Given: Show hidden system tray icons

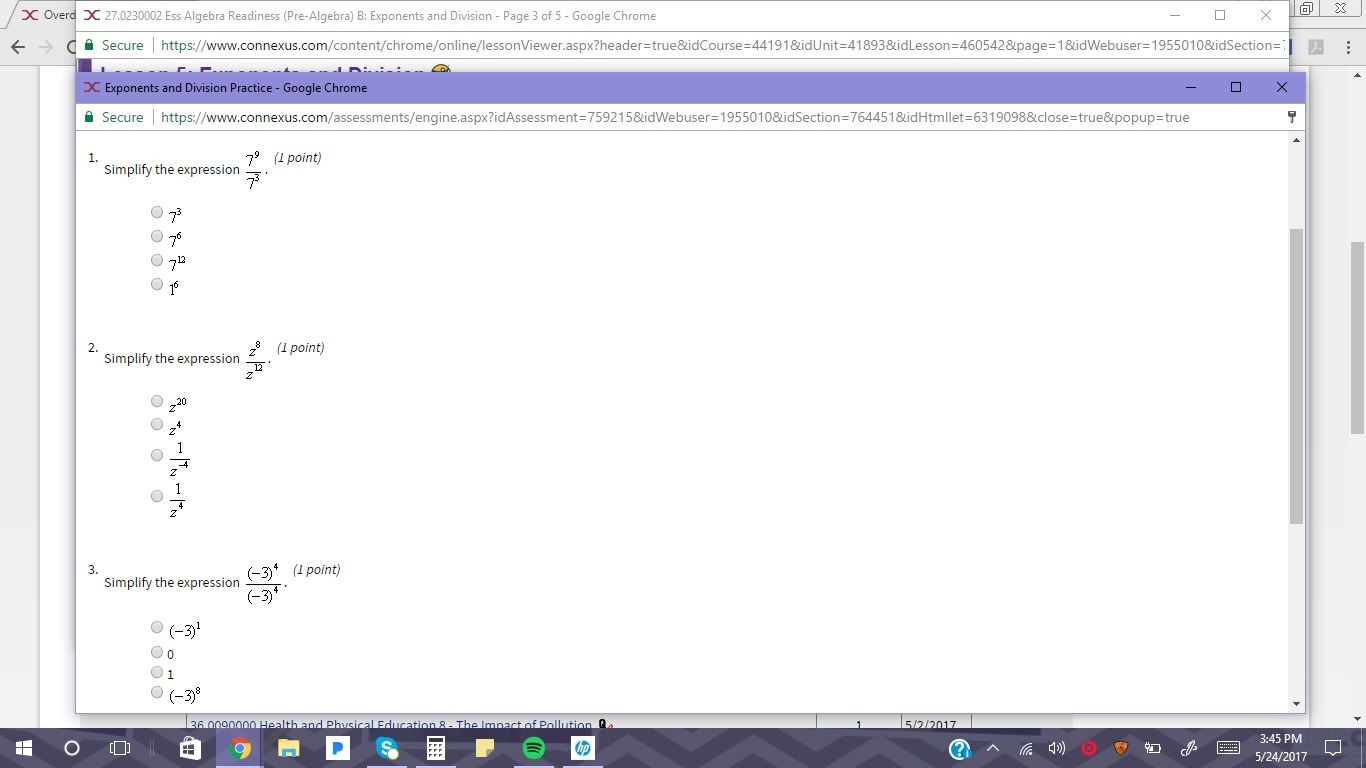Looking at the screenshot, I should (x=993, y=748).
